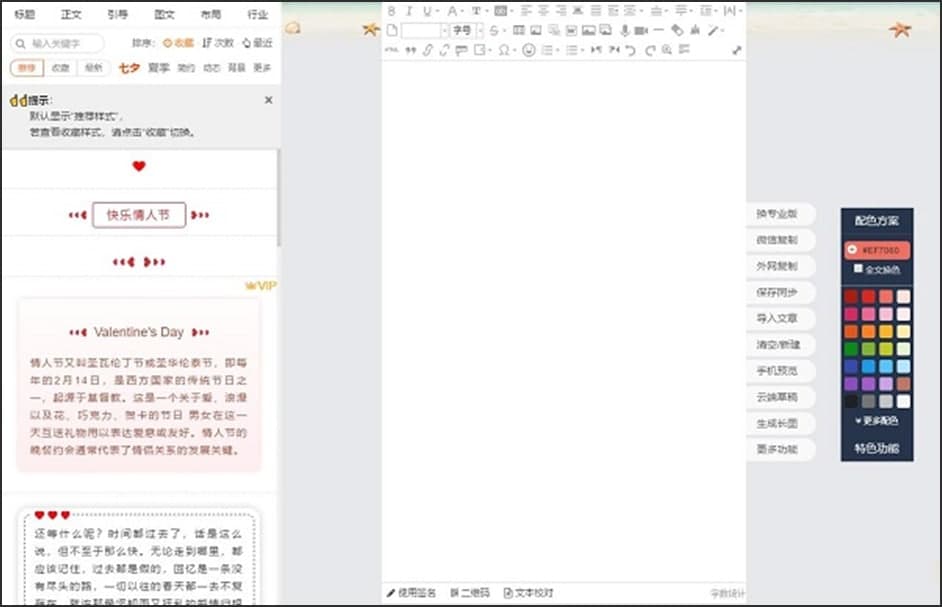
Task: Switch to the 正文 tab
Action: click(x=71, y=15)
